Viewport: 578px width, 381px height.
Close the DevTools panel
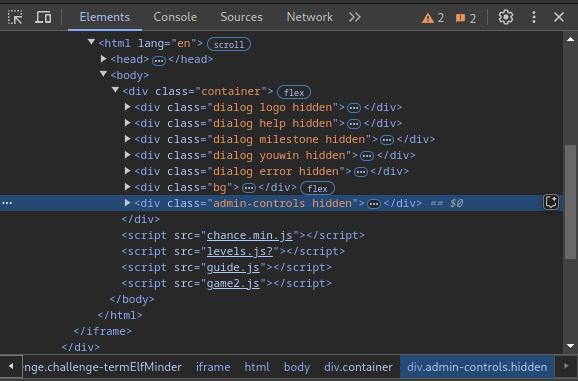coord(559,17)
